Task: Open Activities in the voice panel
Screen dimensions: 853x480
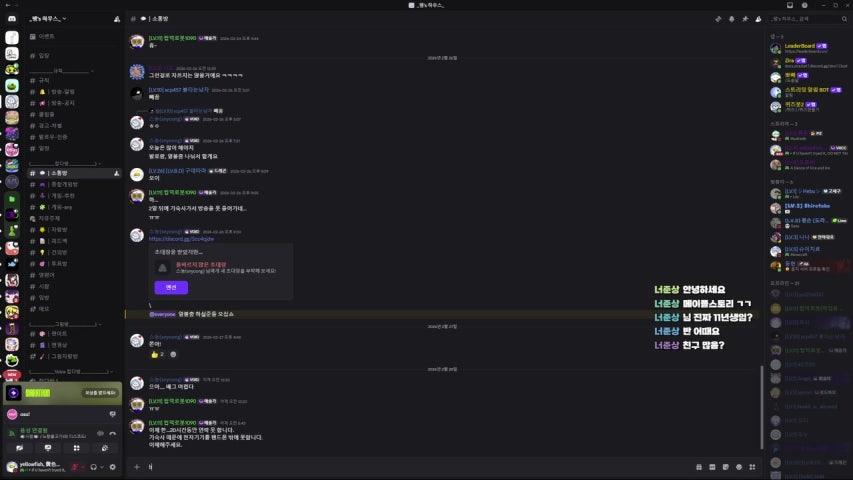Action: 76,448
